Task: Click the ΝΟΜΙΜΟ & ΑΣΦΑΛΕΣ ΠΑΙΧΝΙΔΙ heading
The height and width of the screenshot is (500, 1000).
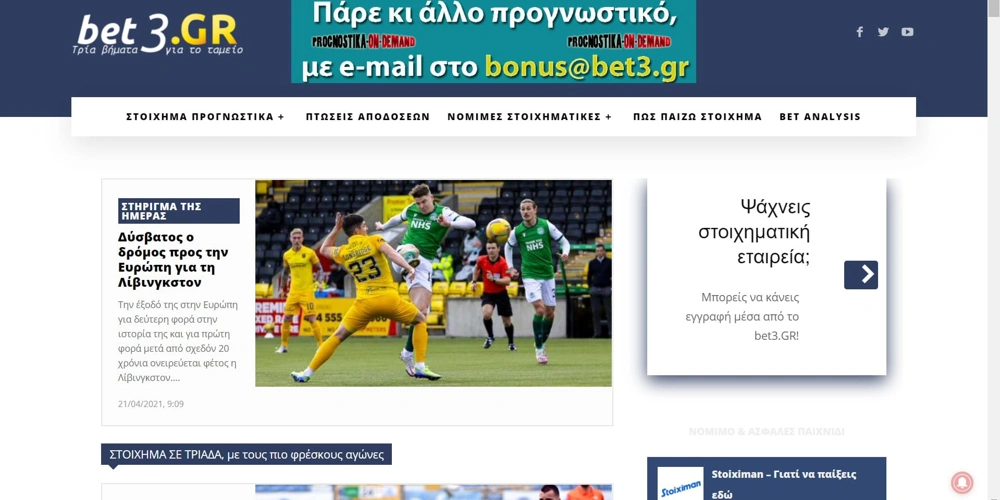Action: click(x=766, y=432)
